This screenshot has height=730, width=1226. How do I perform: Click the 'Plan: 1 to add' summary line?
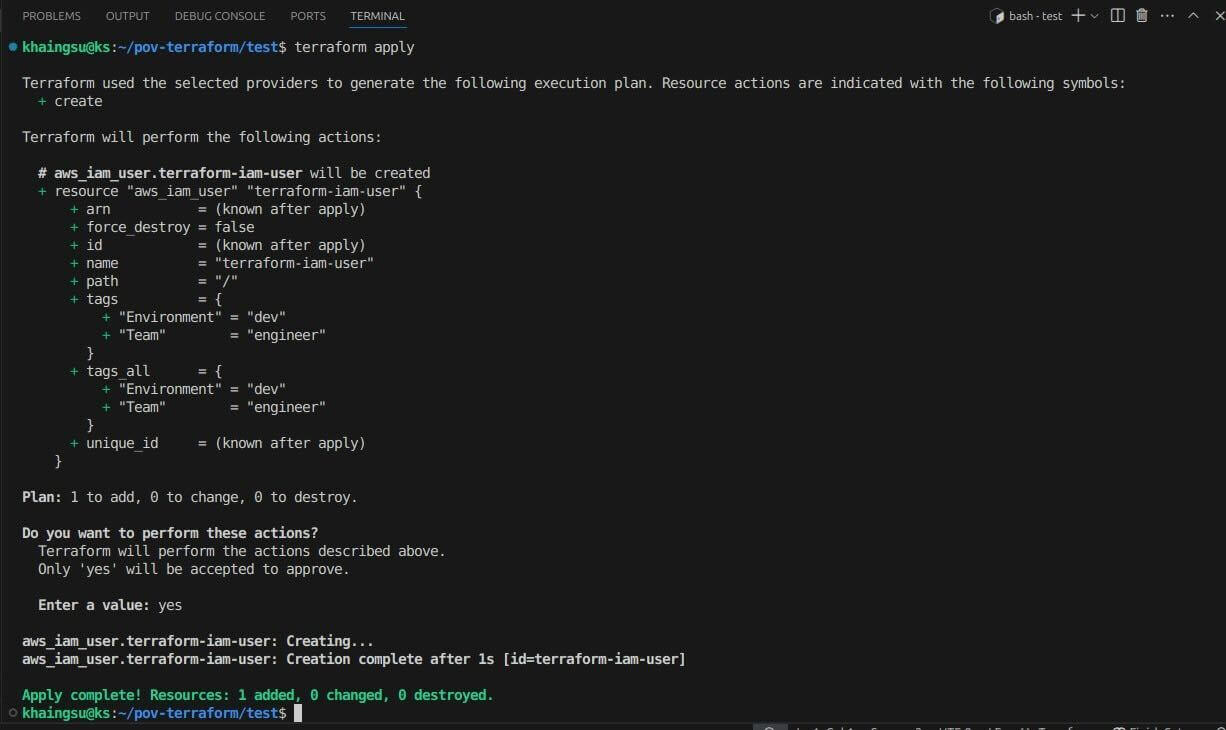190,497
